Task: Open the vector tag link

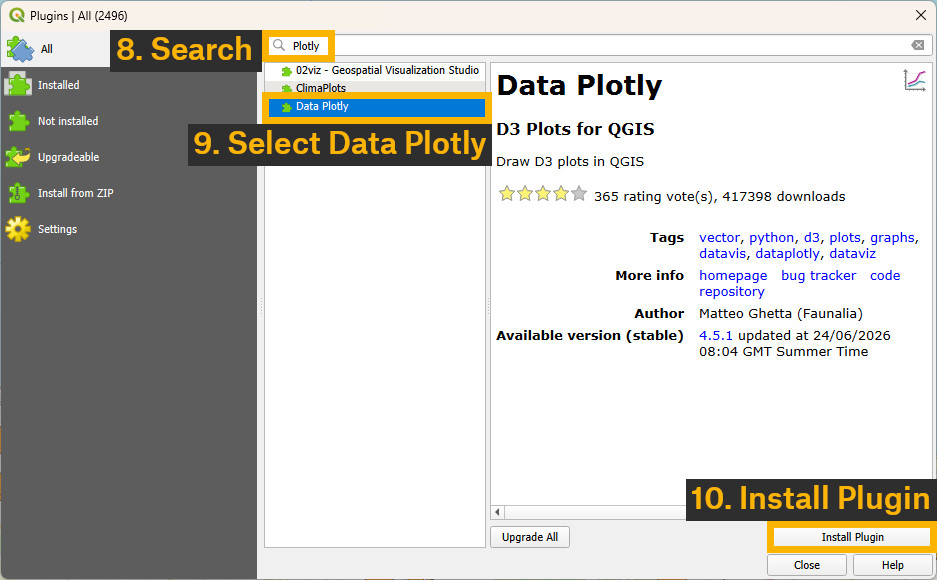Action: pos(719,238)
